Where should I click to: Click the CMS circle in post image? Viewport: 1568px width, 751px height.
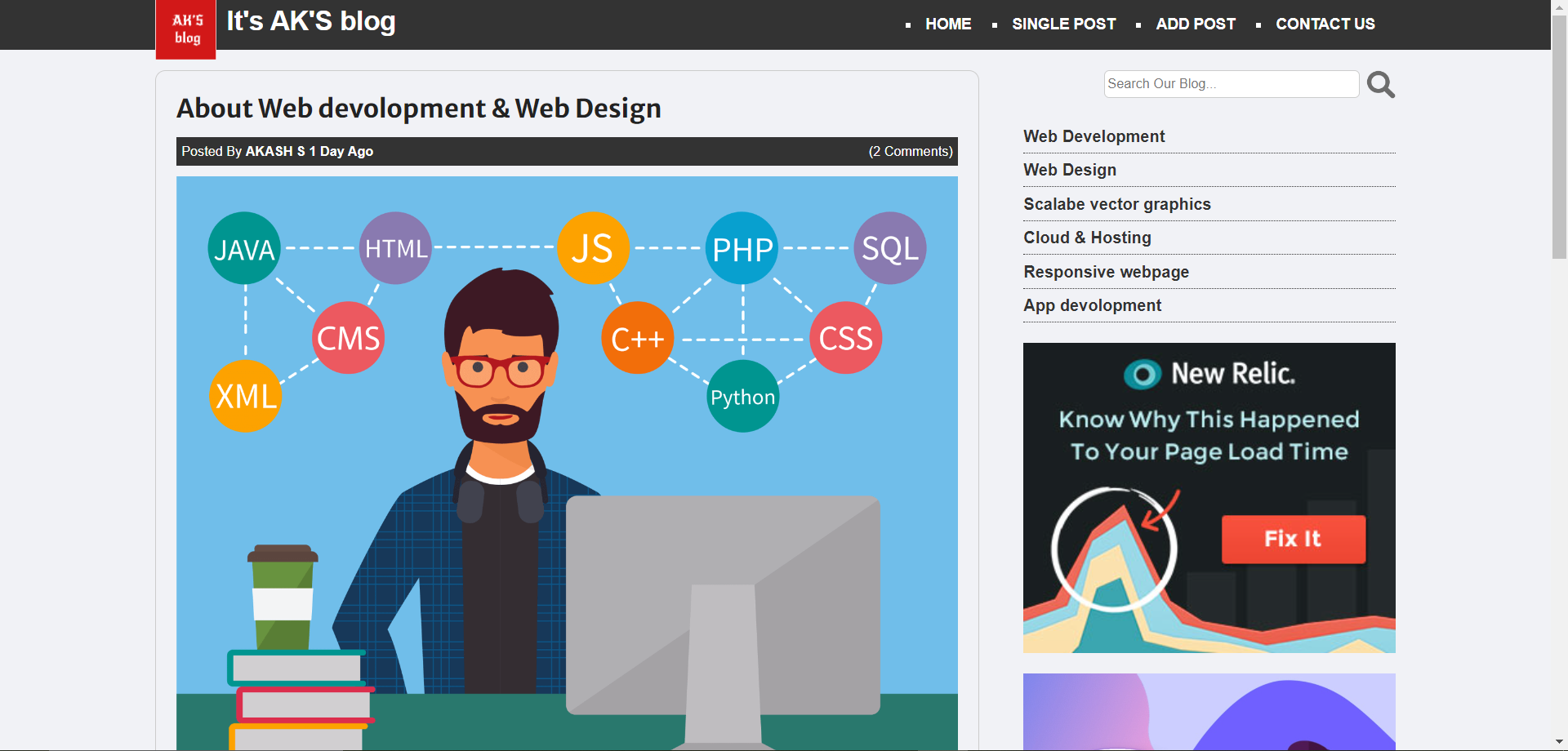coord(348,338)
